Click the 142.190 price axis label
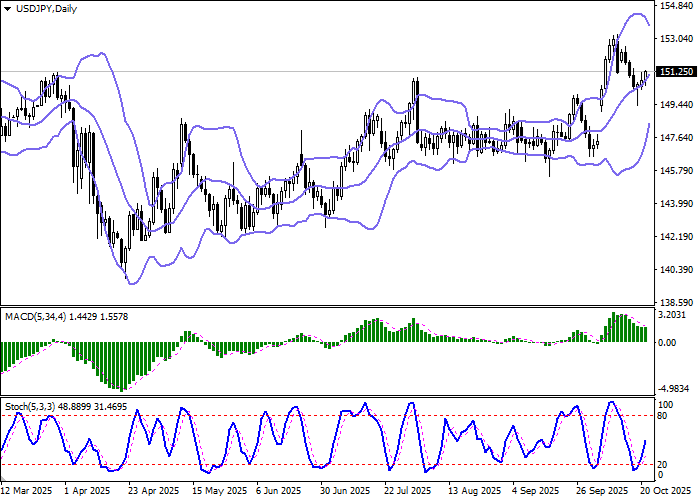 point(678,237)
